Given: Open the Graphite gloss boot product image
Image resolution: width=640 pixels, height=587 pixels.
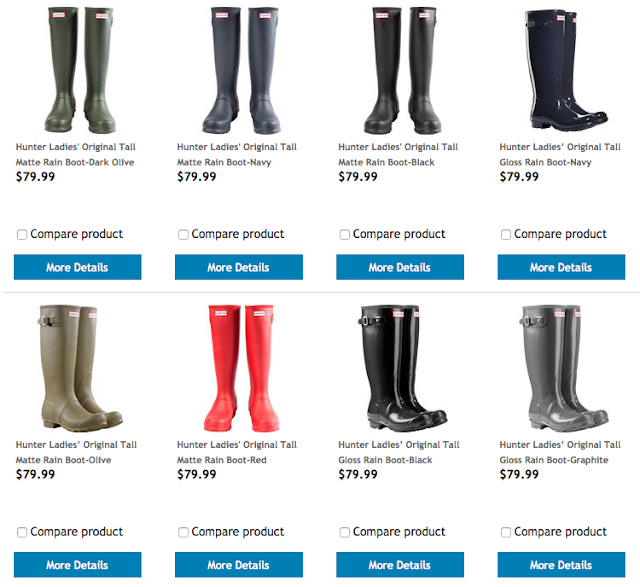Looking at the screenshot, I should click(564, 366).
